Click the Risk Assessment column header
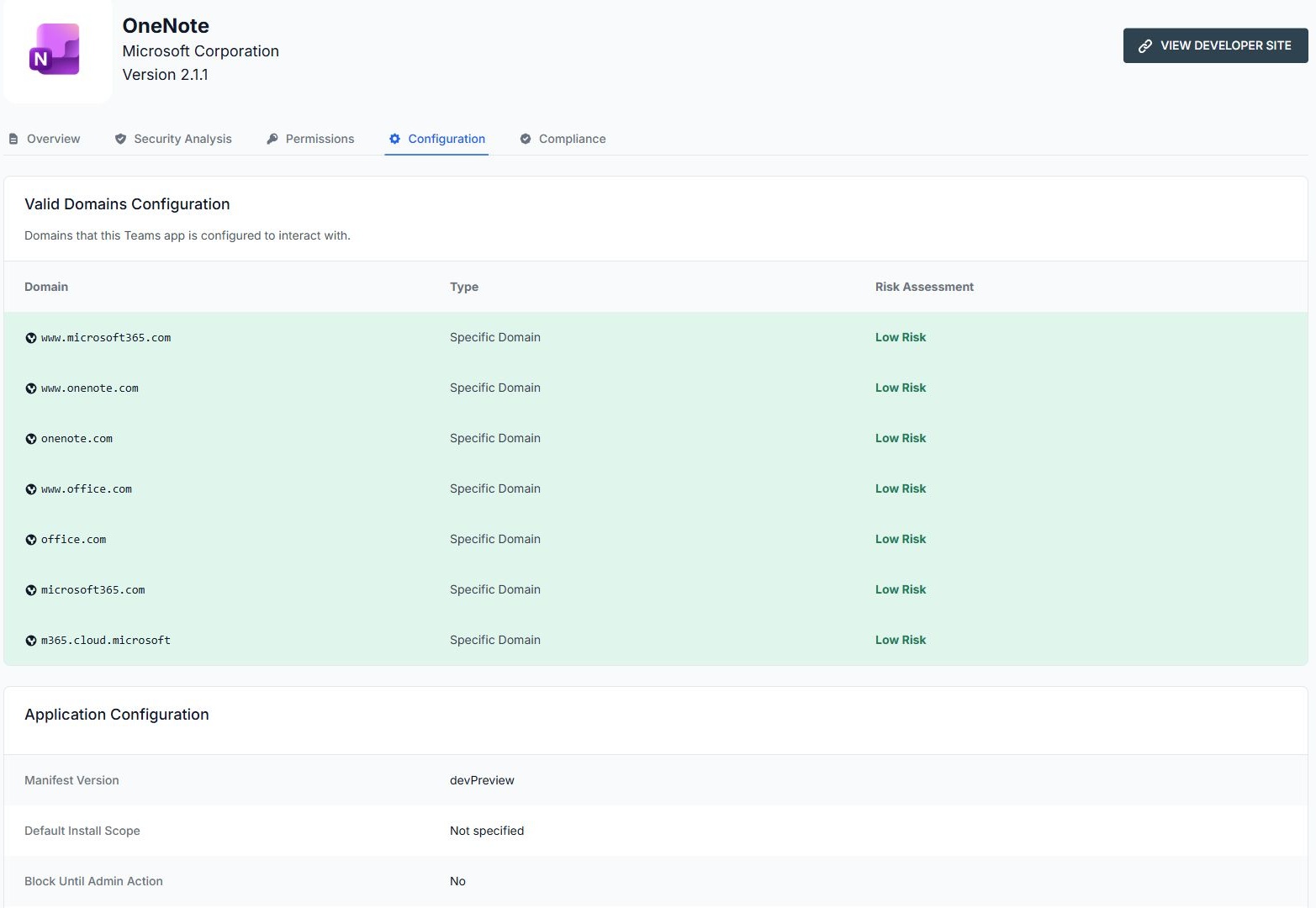Viewport: 1316px width, 908px height. click(x=924, y=287)
